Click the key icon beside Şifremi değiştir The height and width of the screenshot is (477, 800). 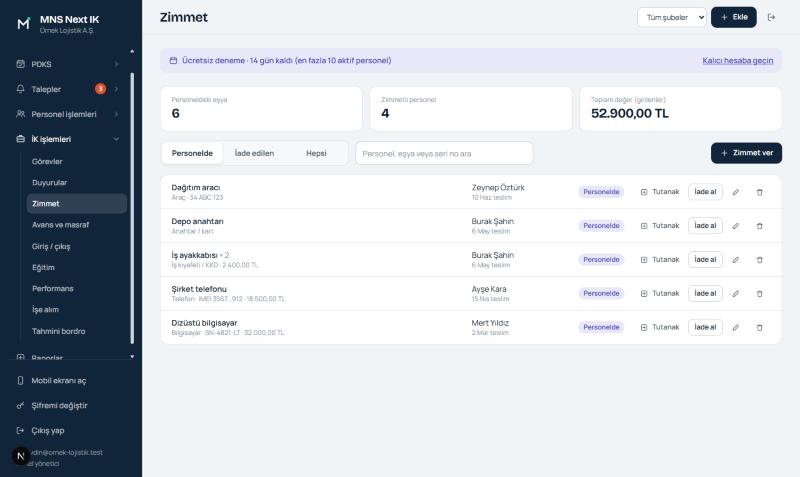[20, 406]
